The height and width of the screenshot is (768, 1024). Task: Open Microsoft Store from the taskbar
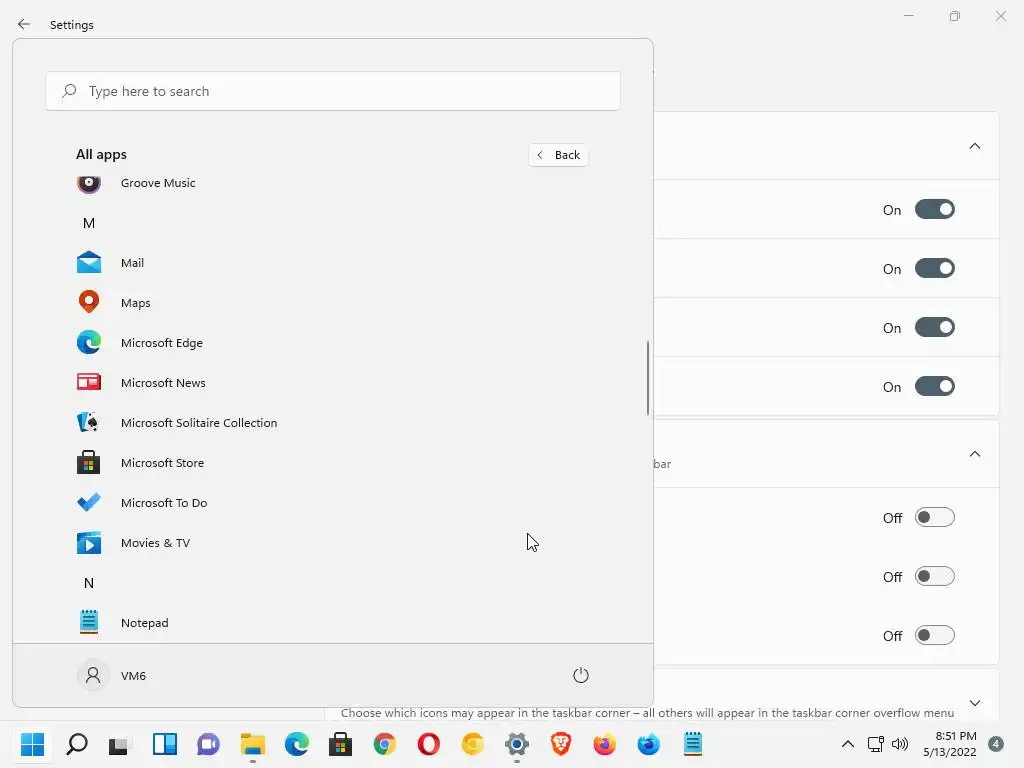[x=340, y=744]
